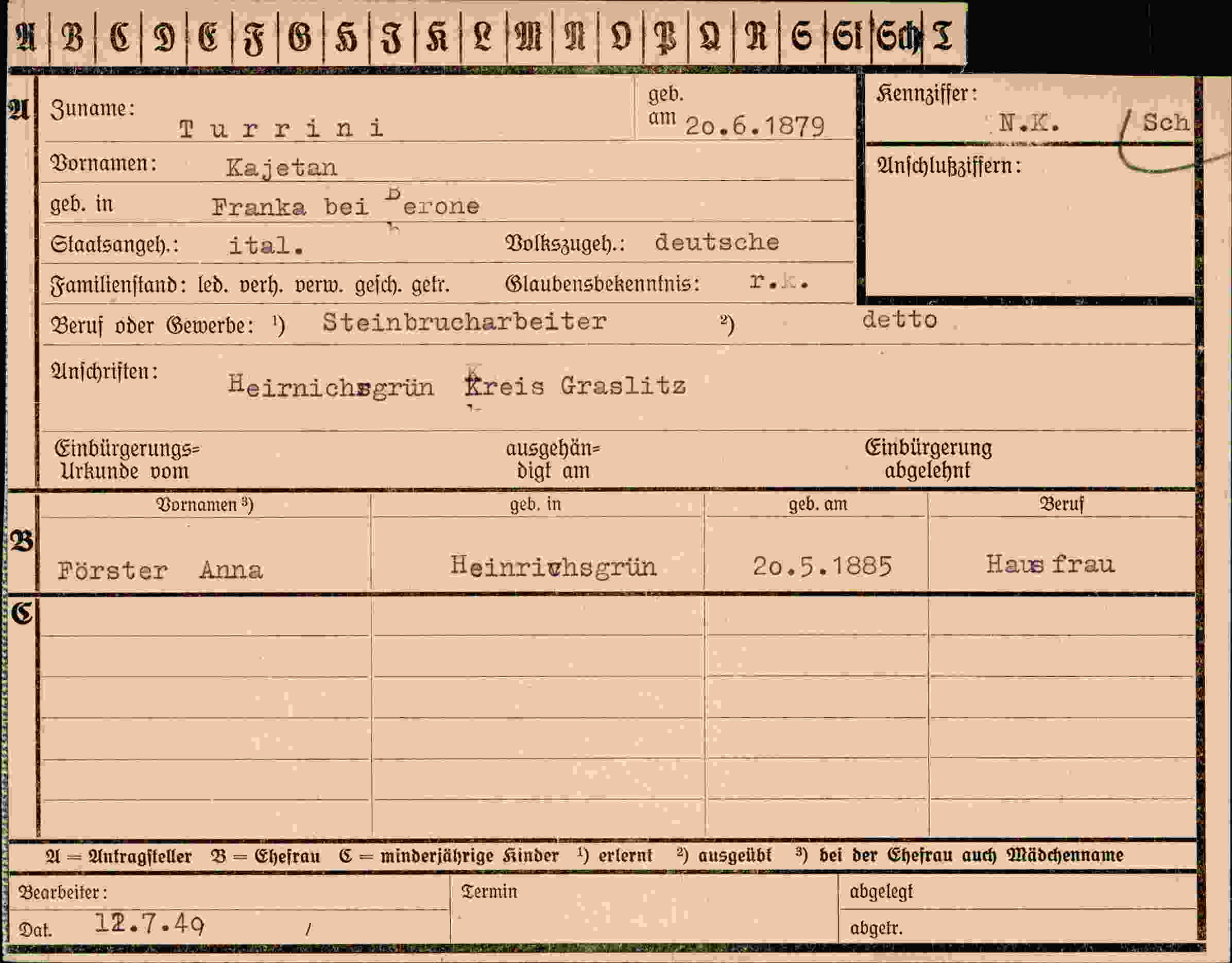1232x963 pixels.
Task: Click the 'Vornamen:' label in section A
Action: pos(103,164)
